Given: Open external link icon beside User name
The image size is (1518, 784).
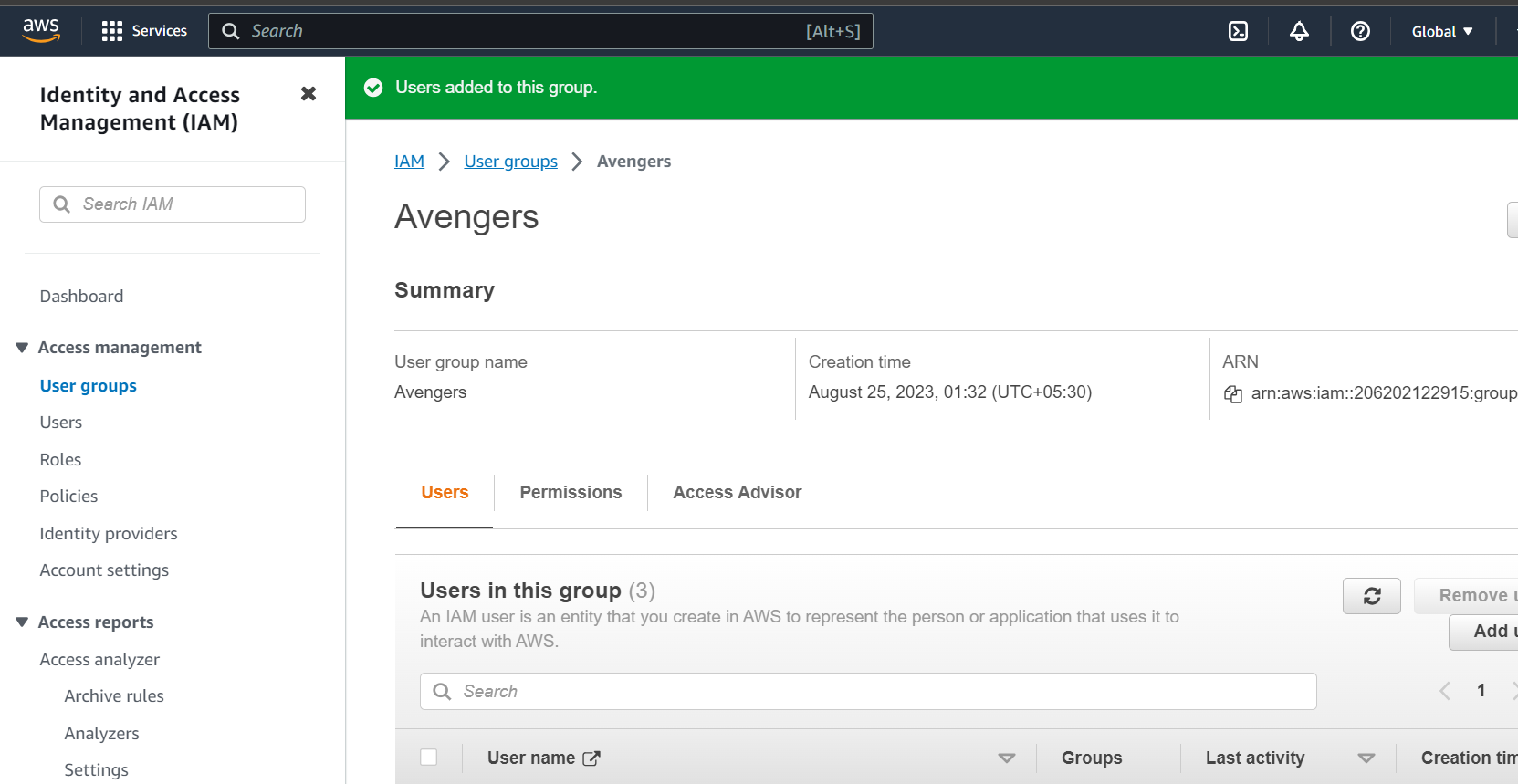Looking at the screenshot, I should tap(591, 758).
